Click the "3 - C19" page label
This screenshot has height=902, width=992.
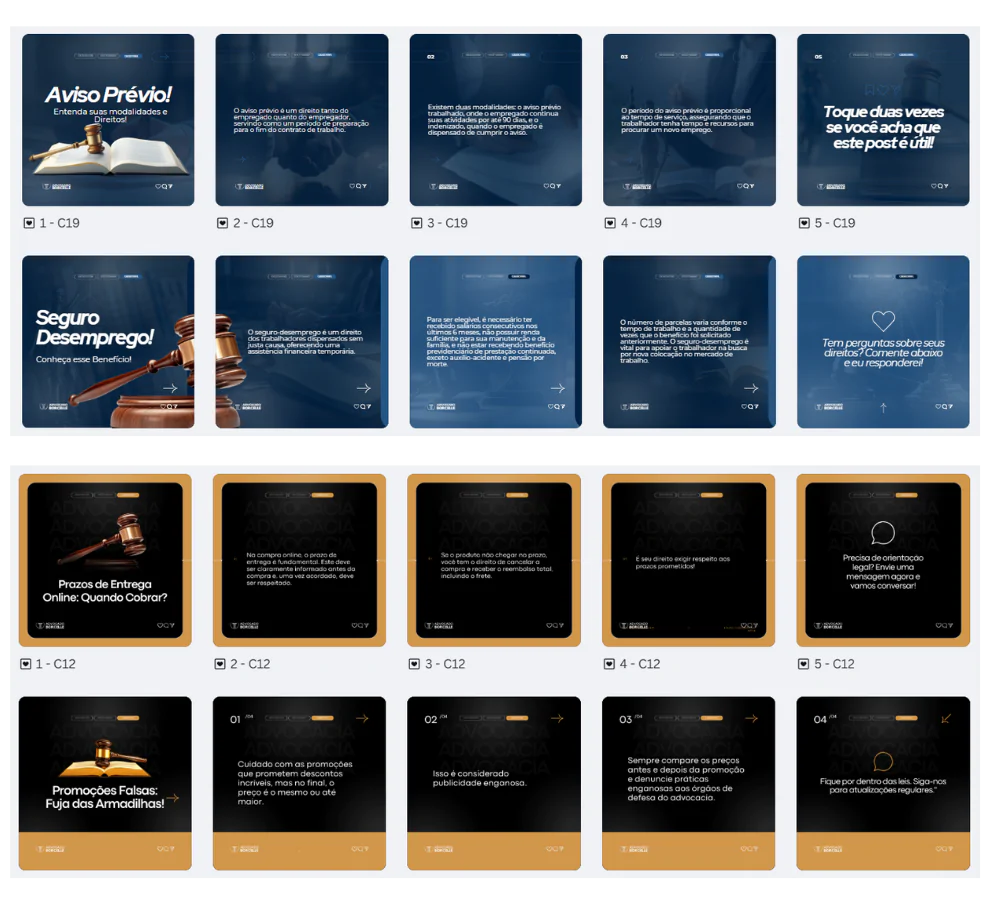click(x=449, y=223)
